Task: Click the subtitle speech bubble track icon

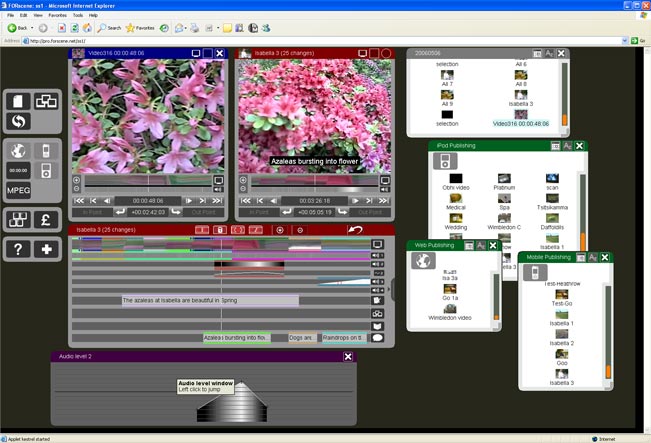Action: [378, 338]
